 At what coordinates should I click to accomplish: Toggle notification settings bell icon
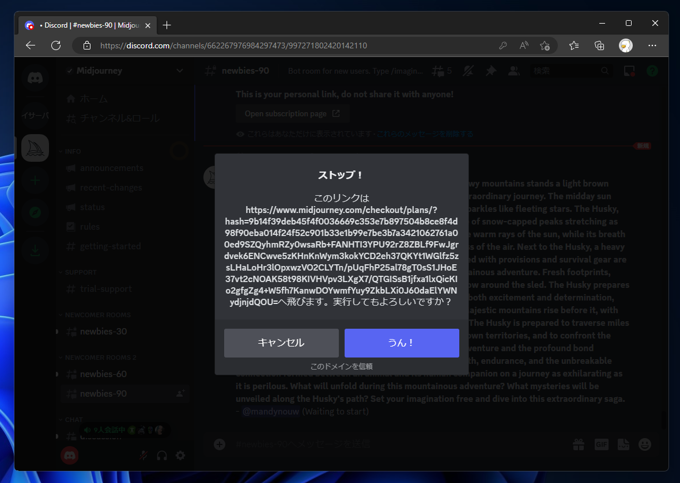pos(468,71)
